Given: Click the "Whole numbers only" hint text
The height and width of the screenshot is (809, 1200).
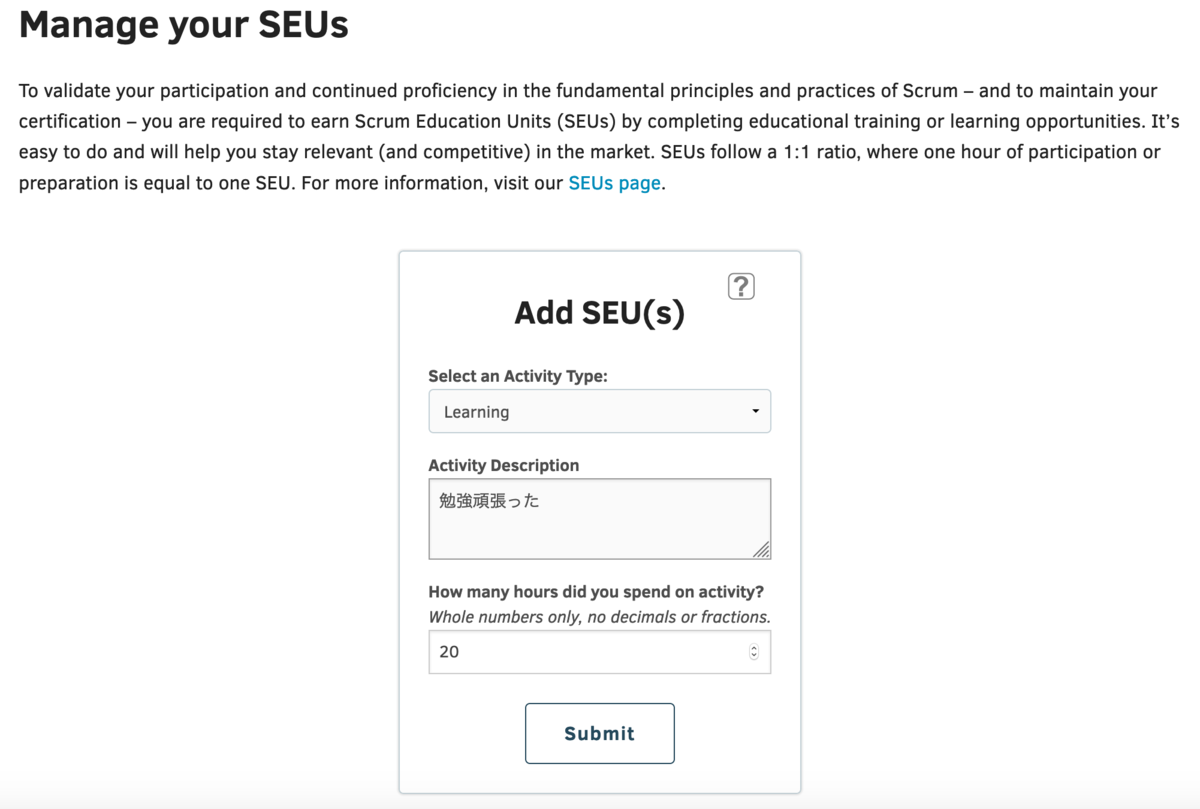Looking at the screenshot, I should (x=600, y=617).
